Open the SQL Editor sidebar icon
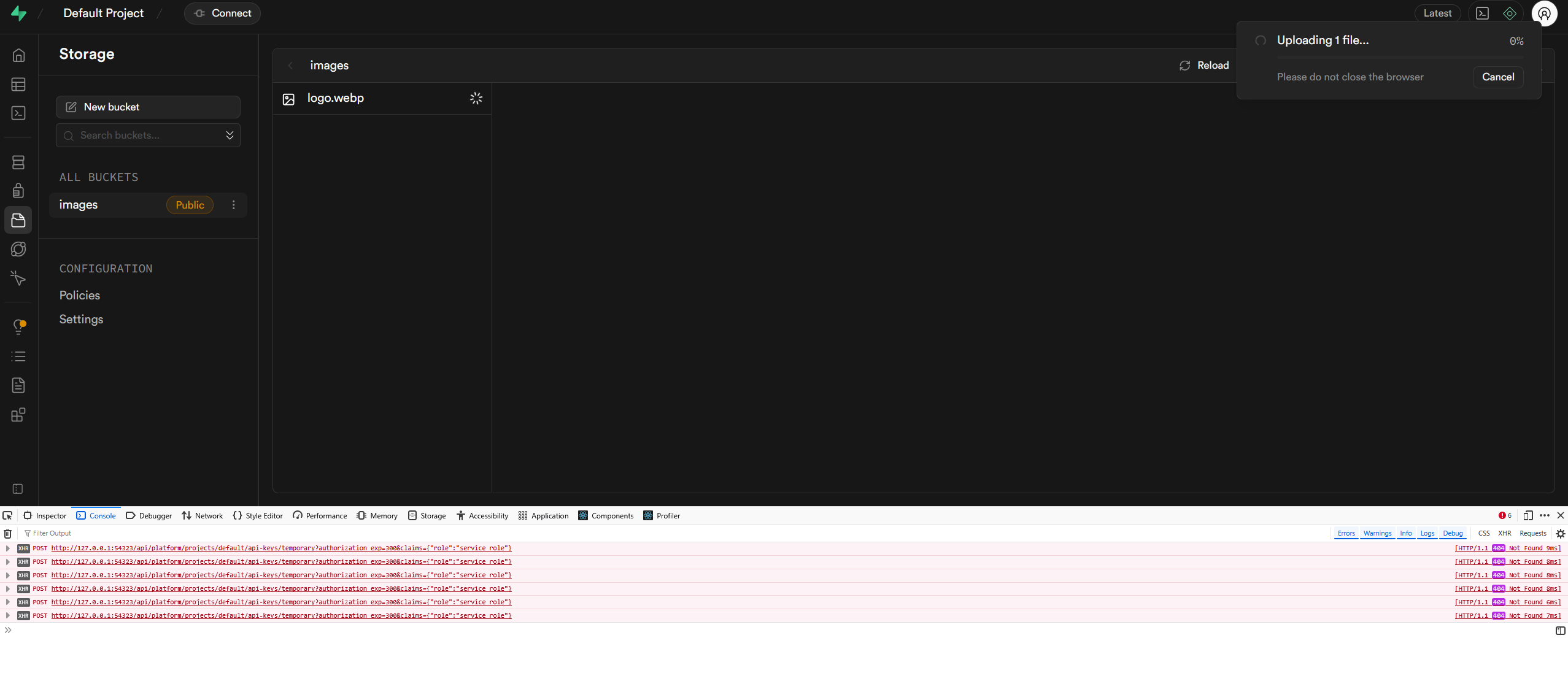This screenshot has width=1568, height=673. point(18,113)
